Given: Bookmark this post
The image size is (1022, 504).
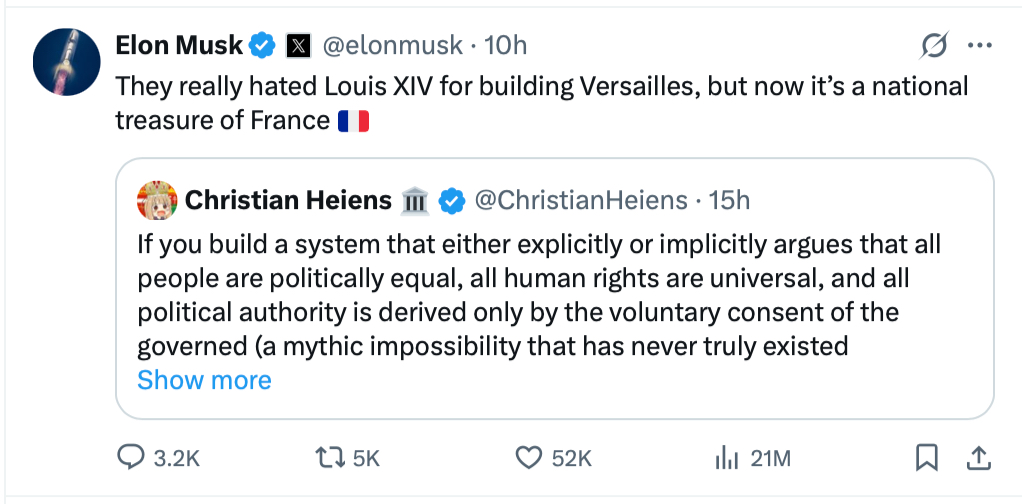Looking at the screenshot, I should (927, 458).
